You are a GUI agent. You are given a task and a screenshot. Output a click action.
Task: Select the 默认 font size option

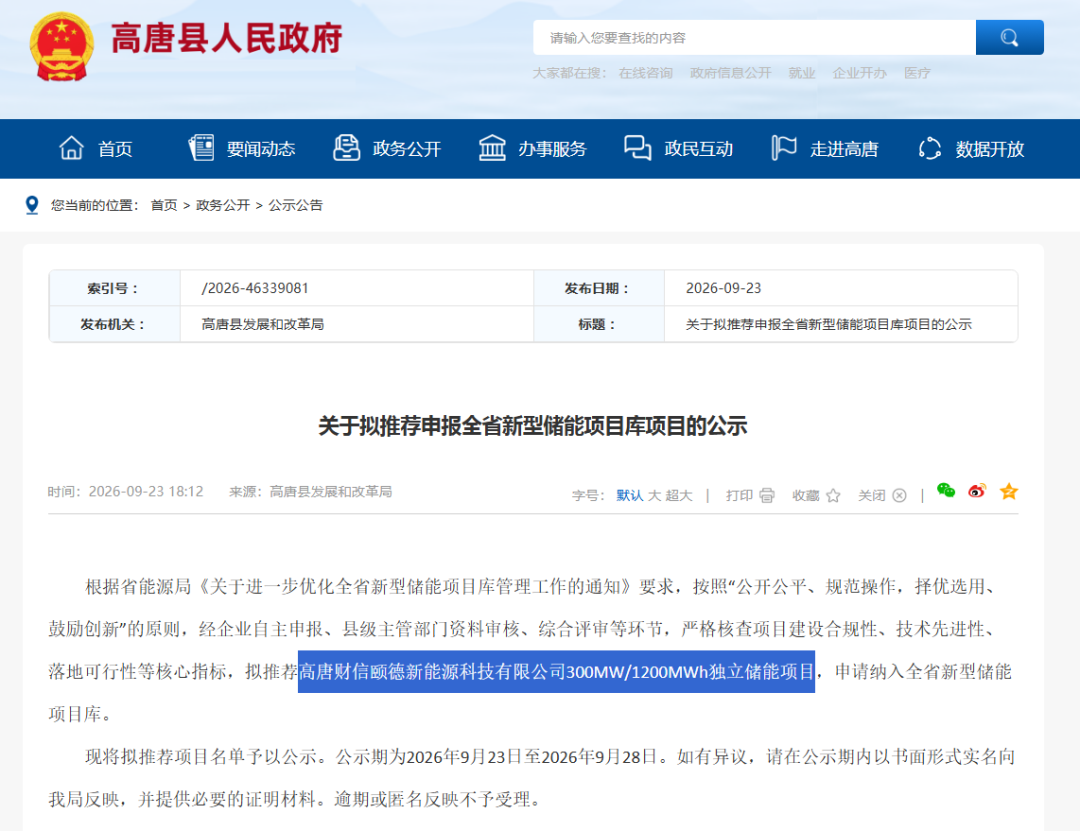630,495
